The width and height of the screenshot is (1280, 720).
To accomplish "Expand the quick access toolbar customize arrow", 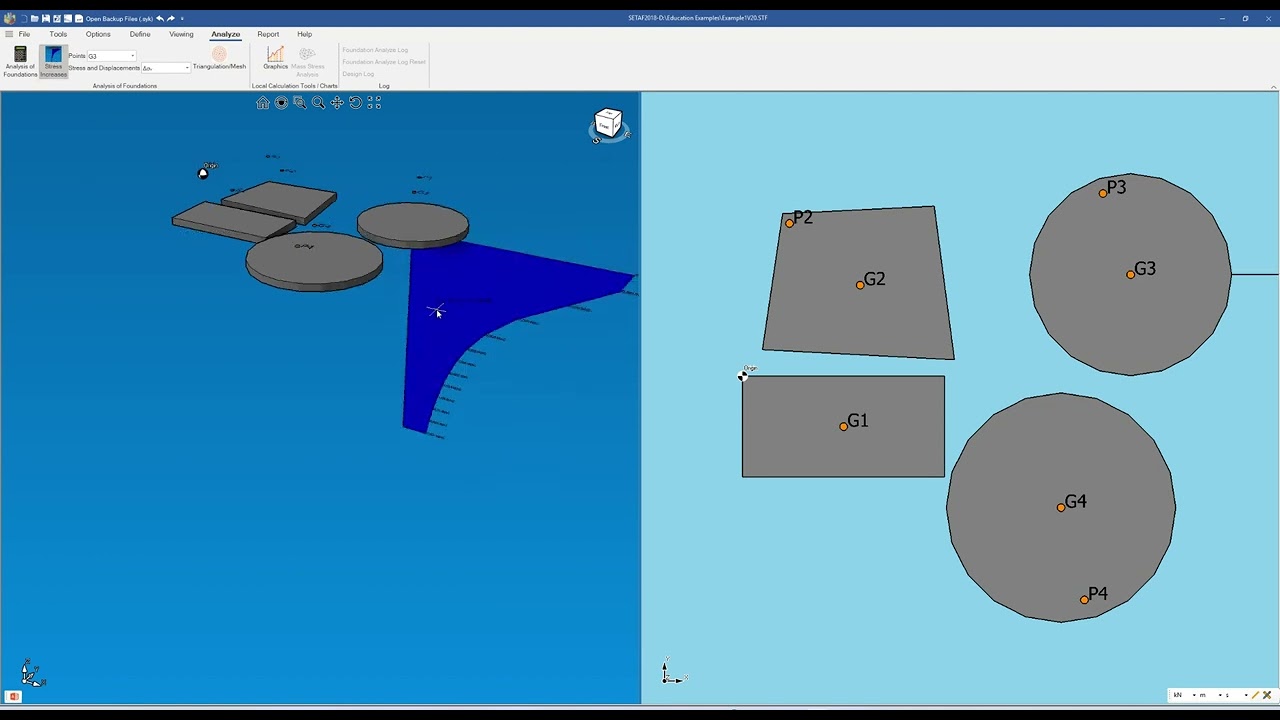I will (182, 18).
